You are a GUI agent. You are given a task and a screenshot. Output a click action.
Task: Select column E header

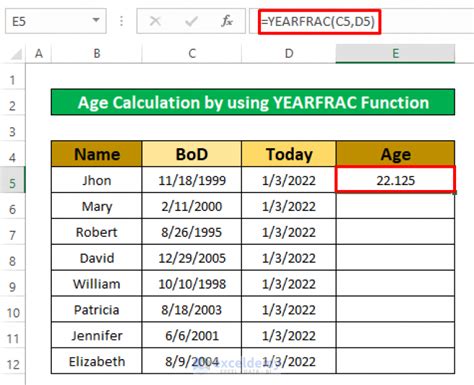[395, 53]
